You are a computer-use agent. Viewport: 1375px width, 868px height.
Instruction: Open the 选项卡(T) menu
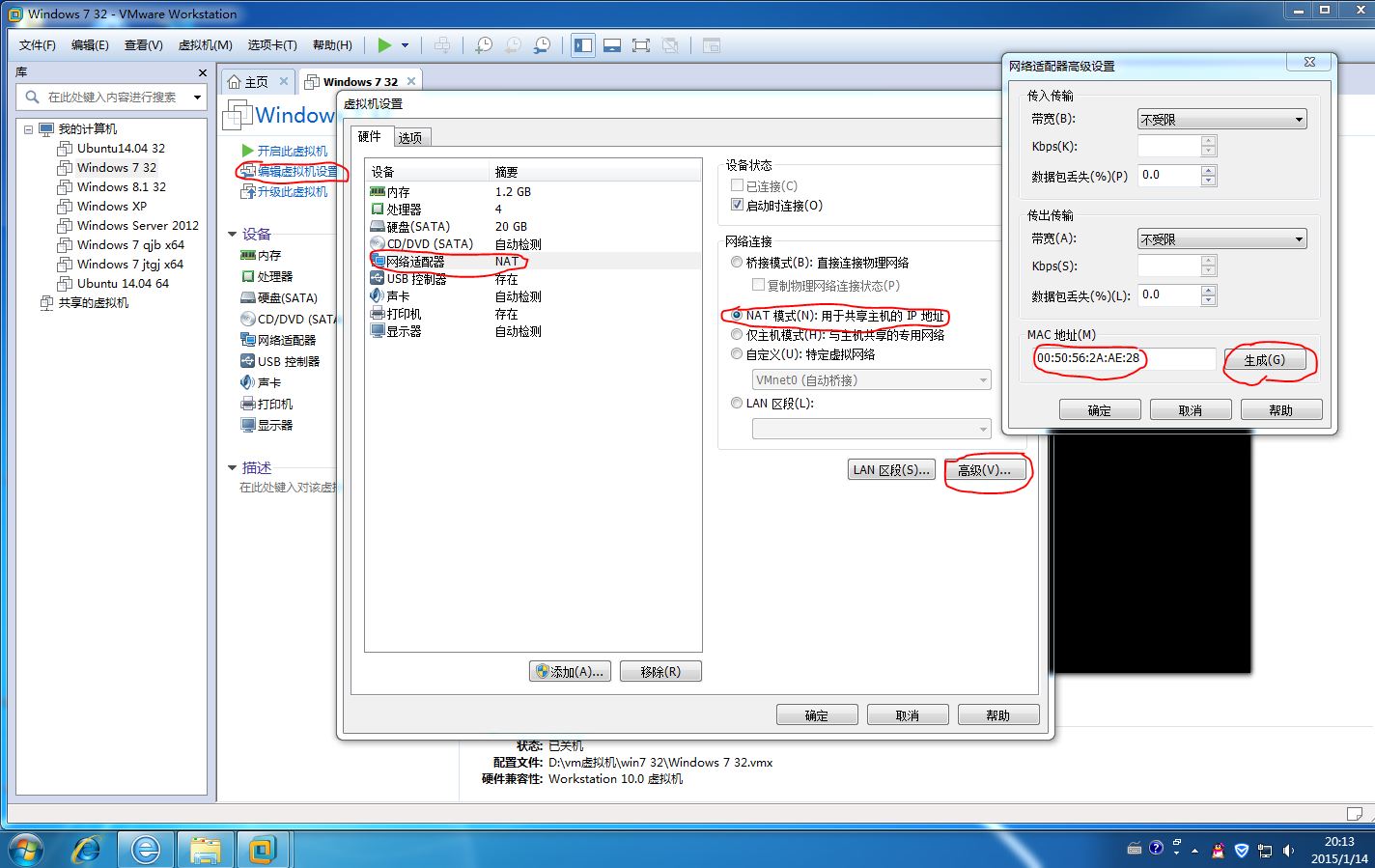(x=272, y=45)
